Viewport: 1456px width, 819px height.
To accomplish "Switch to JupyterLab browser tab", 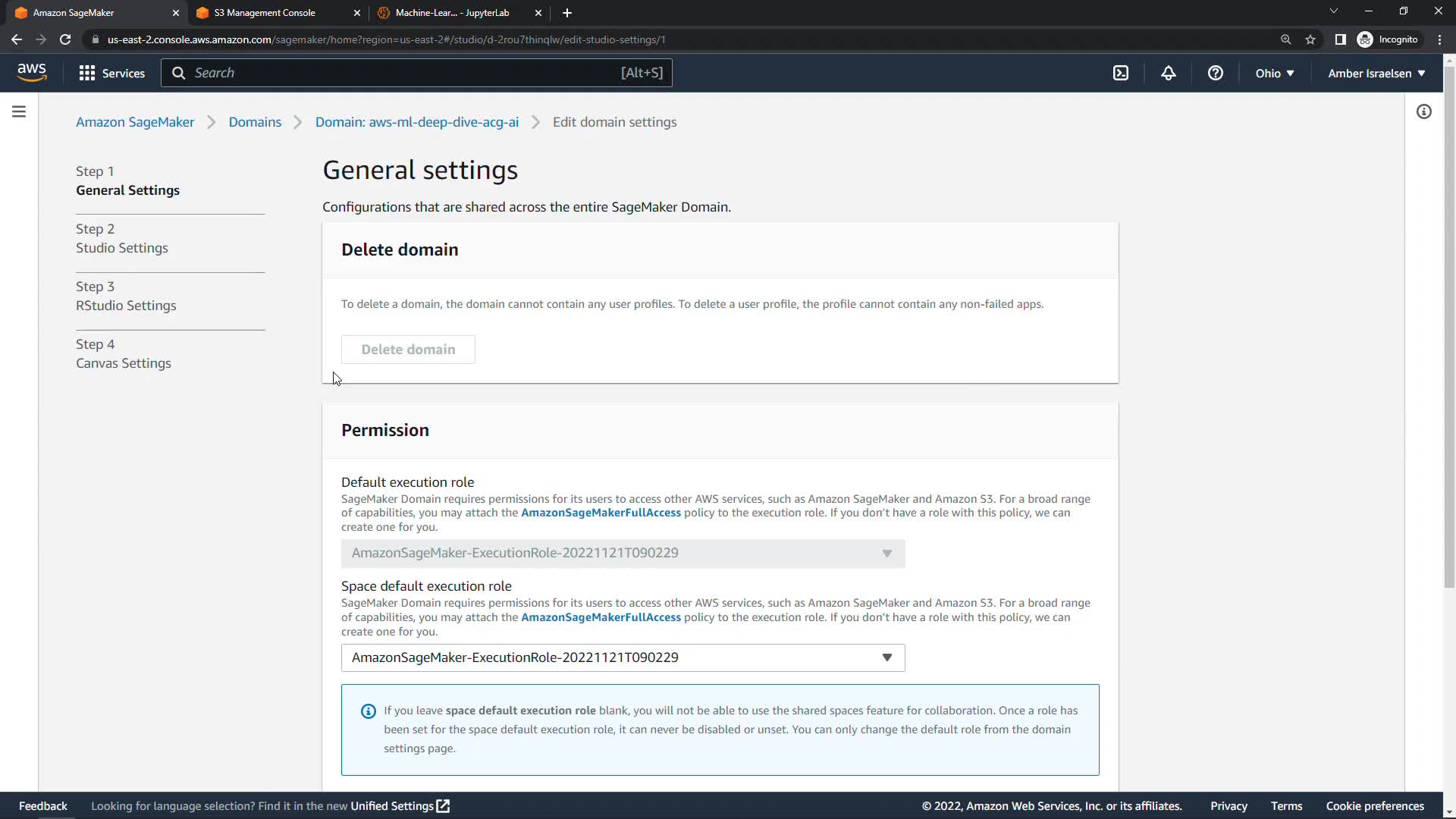I will pos(452,13).
